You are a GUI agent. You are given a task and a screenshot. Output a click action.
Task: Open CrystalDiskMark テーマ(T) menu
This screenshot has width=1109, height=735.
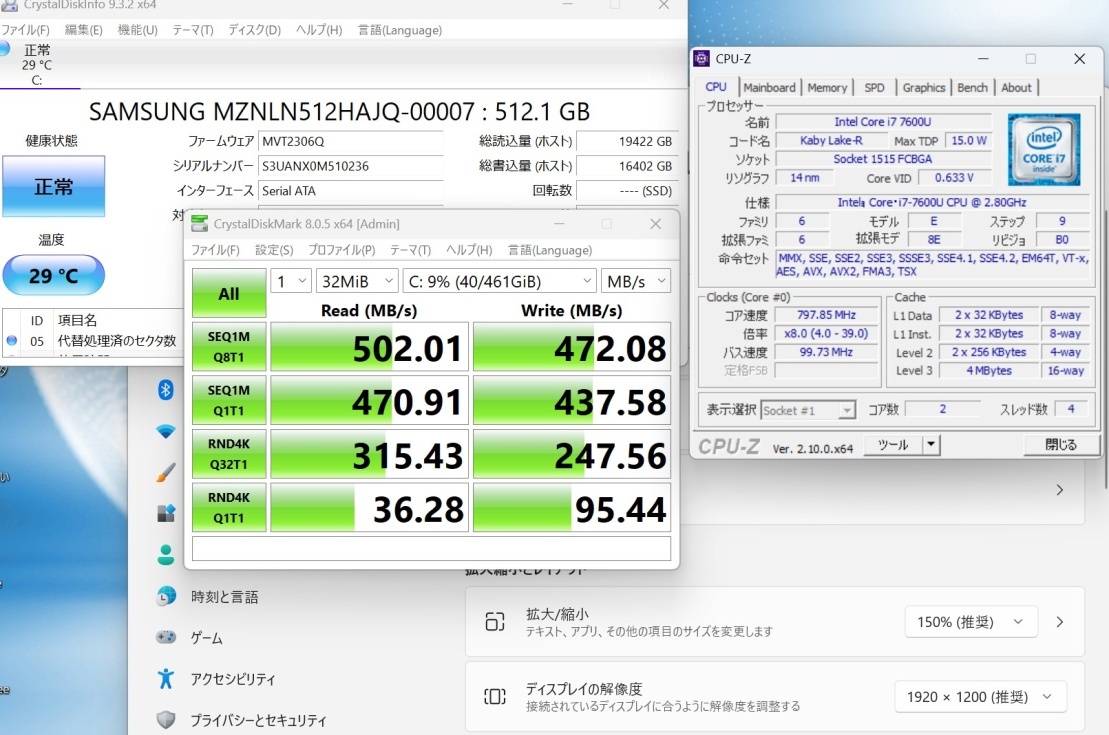[x=410, y=250]
